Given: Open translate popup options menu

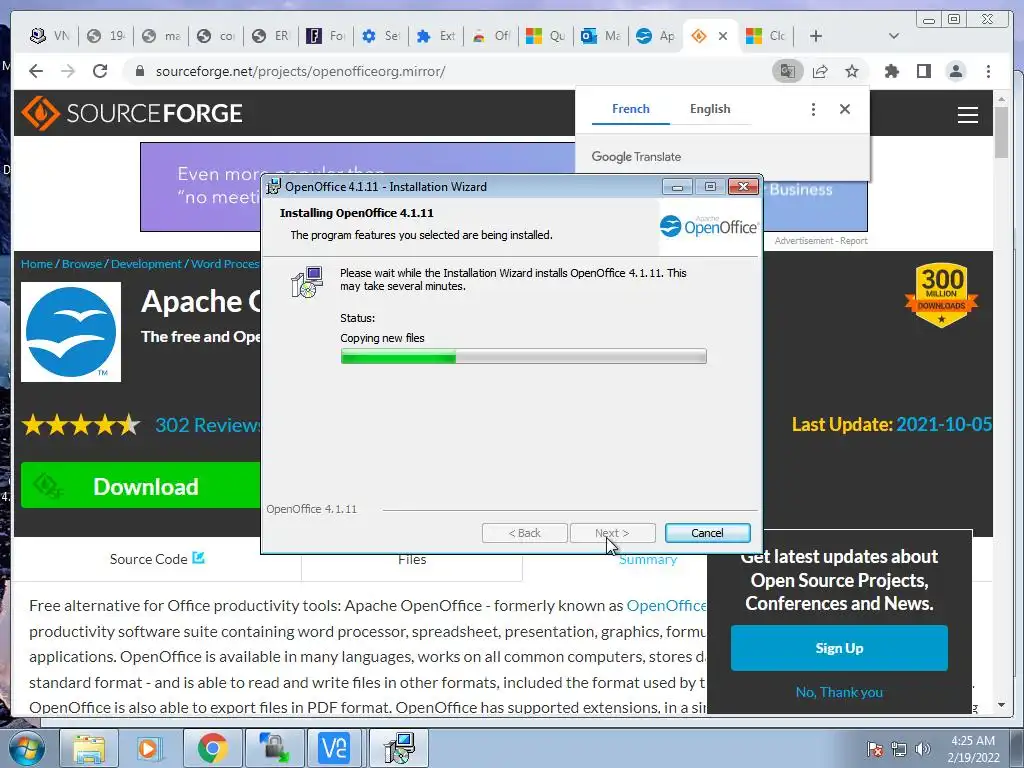Looking at the screenshot, I should pyautogui.click(x=813, y=109).
